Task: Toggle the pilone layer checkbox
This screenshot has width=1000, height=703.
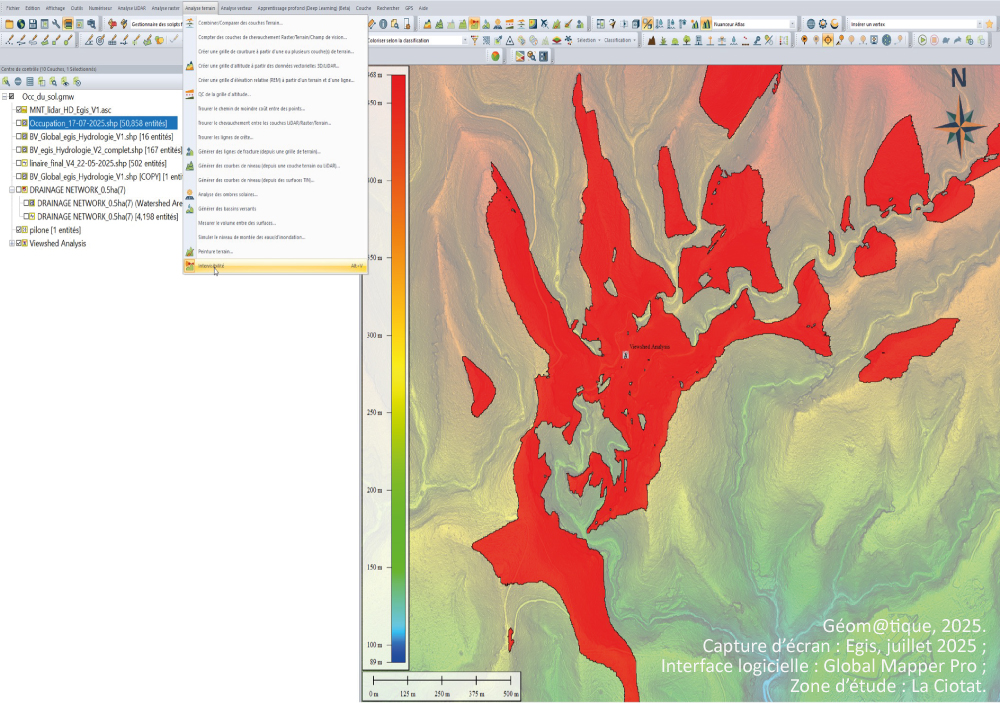Action: (x=20, y=230)
